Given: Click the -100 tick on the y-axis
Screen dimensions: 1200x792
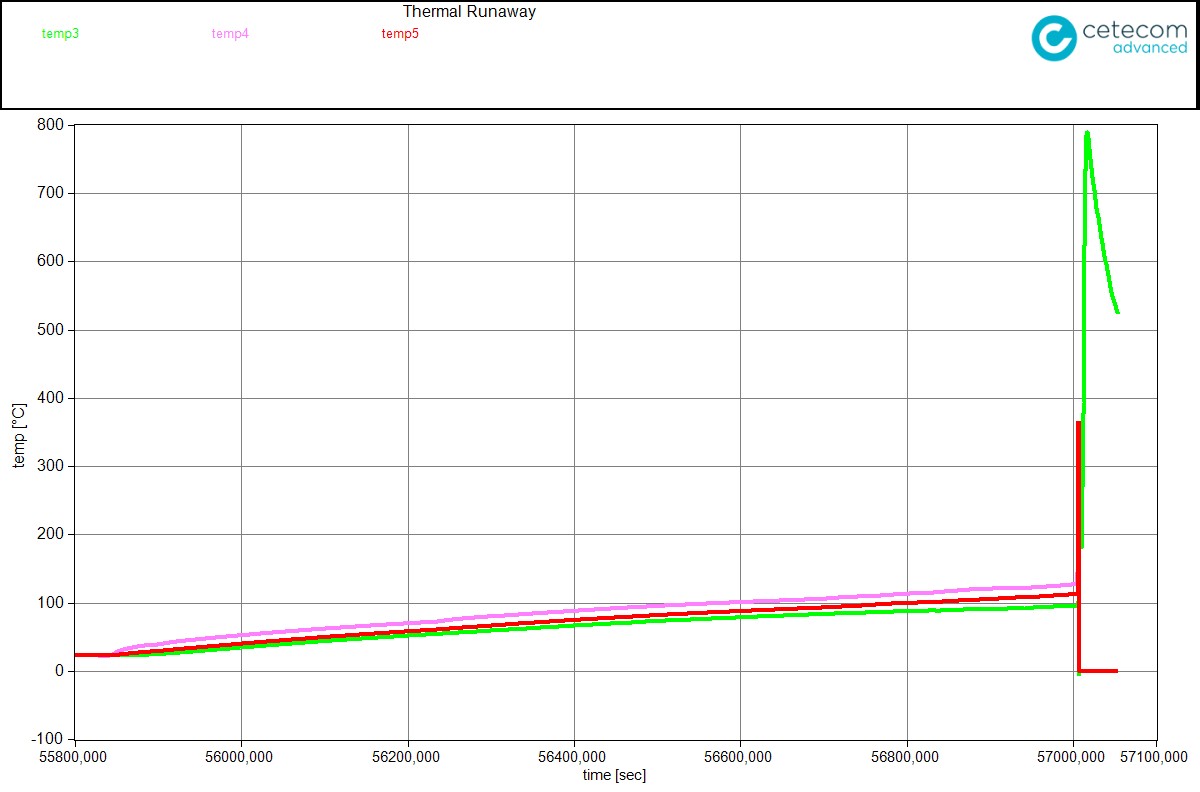Looking at the screenshot, I should click(x=48, y=739).
